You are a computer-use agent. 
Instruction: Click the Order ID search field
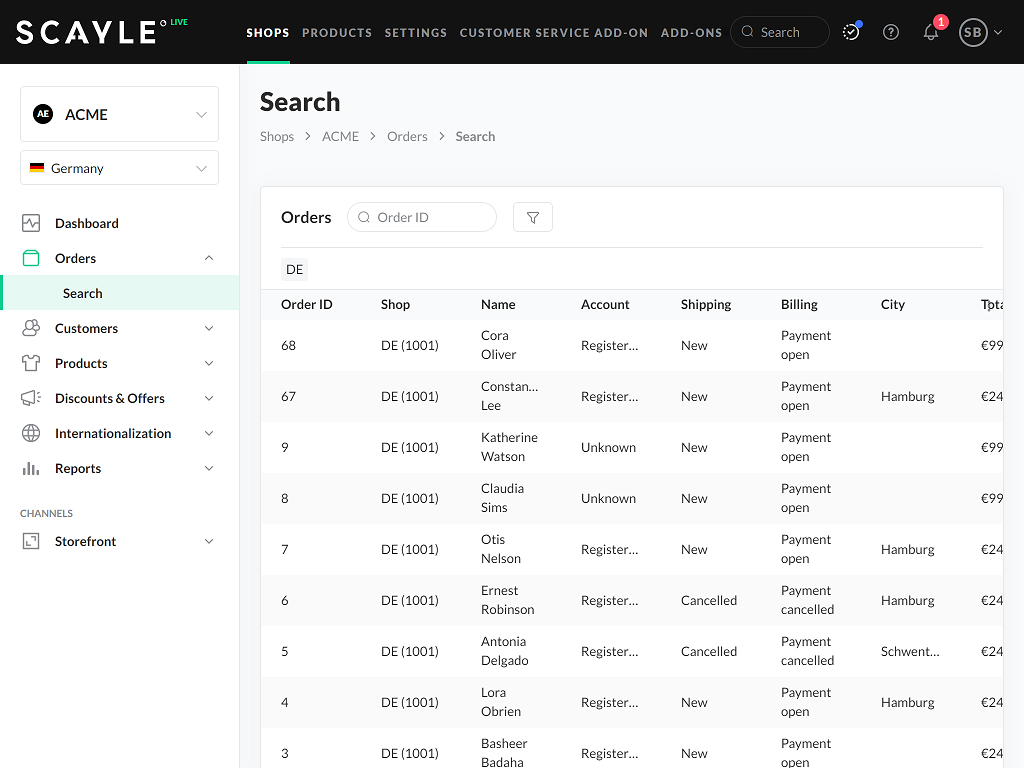[422, 217]
